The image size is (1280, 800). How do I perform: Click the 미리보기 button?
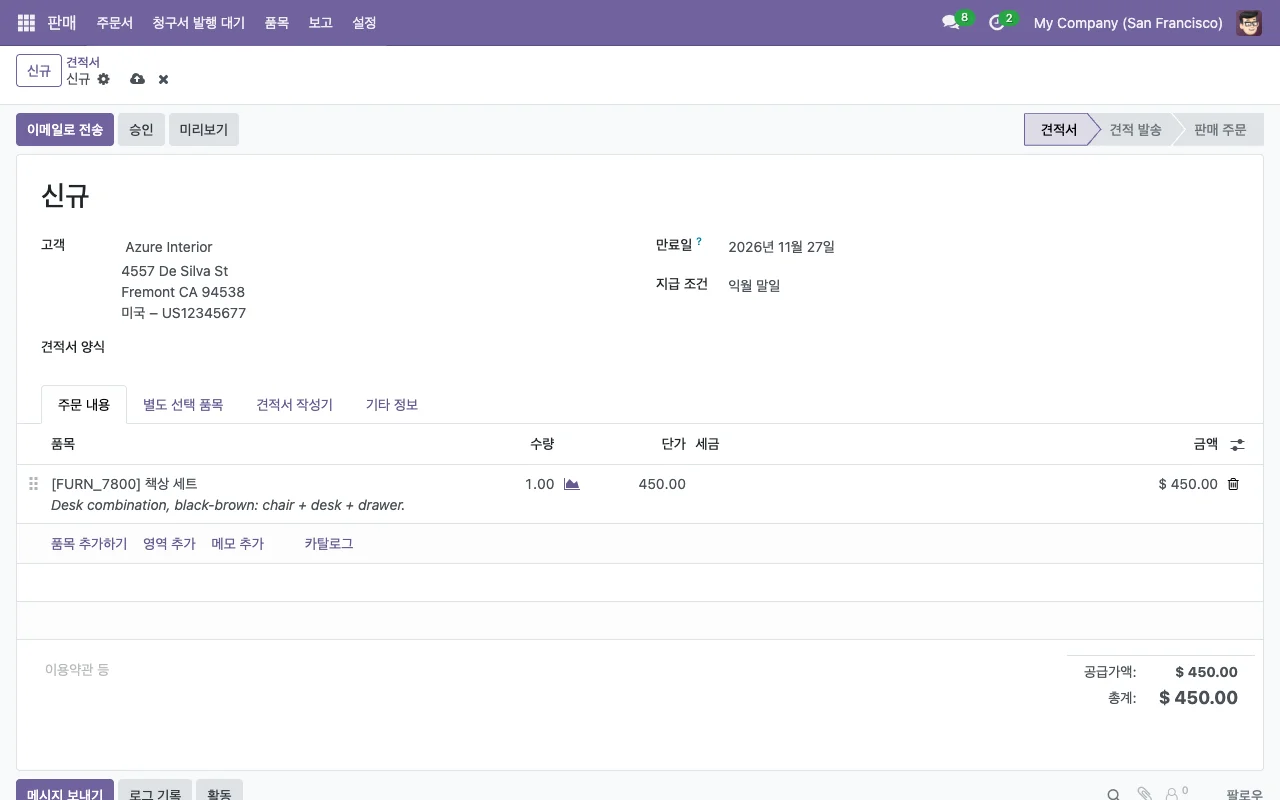pyautogui.click(x=204, y=130)
